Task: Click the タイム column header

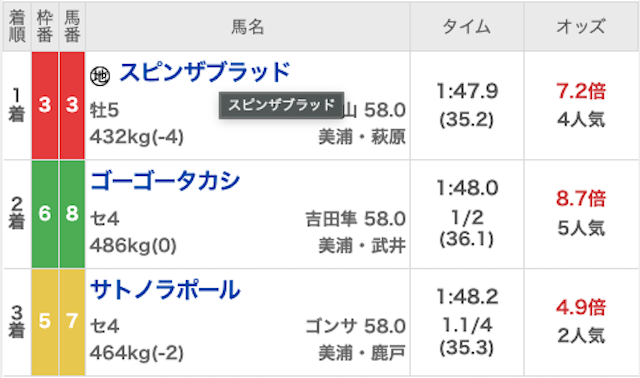Action: pyautogui.click(x=467, y=27)
